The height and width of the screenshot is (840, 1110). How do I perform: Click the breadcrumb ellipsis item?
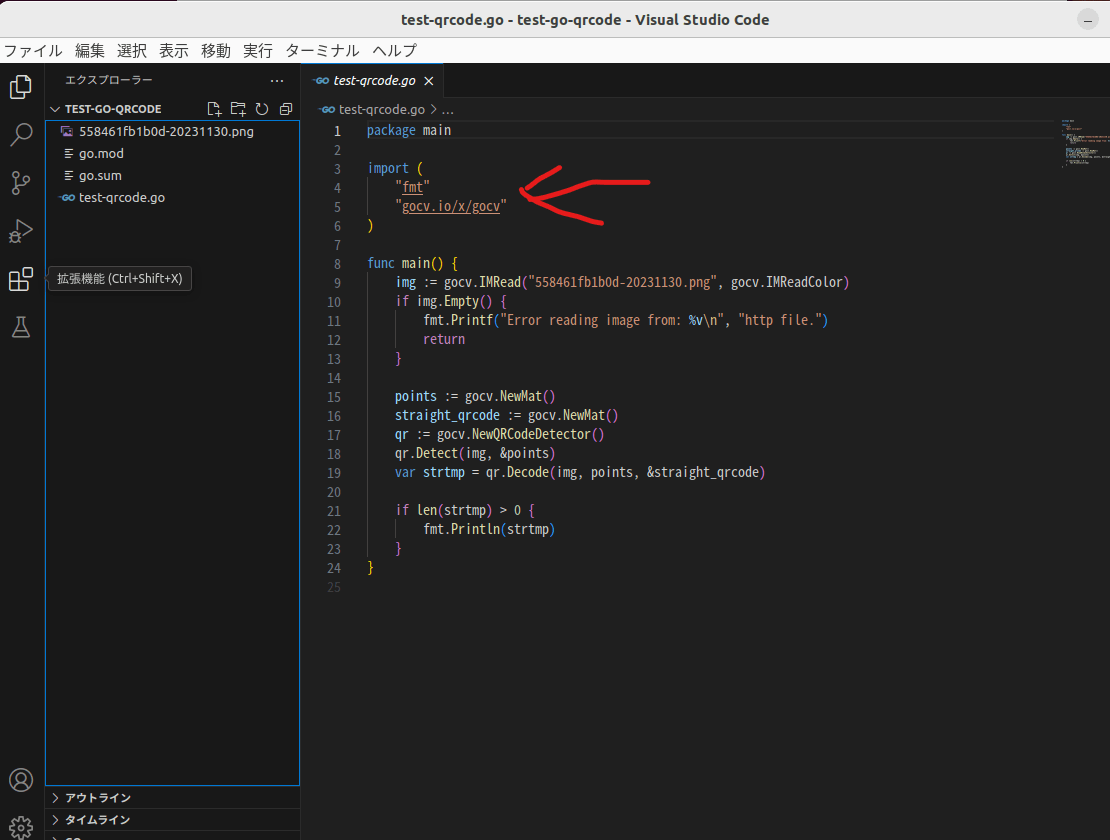pyautogui.click(x=447, y=110)
